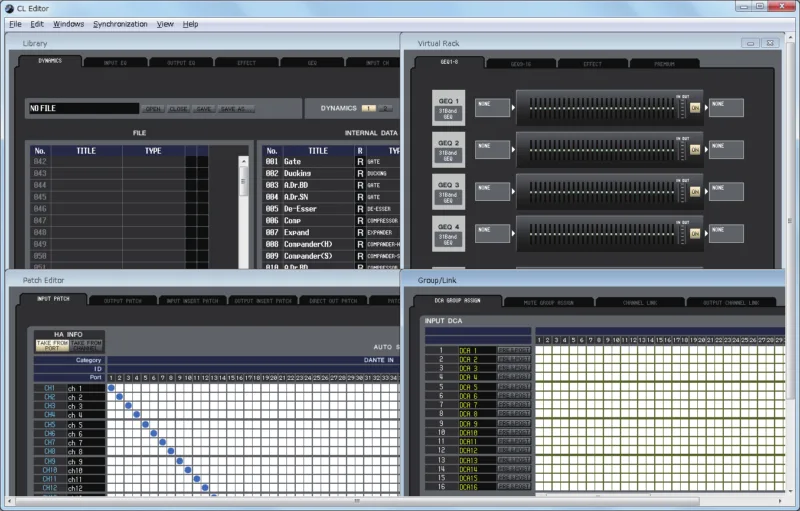Click the NO FILE name field
The image size is (800, 511).
pyautogui.click(x=84, y=108)
